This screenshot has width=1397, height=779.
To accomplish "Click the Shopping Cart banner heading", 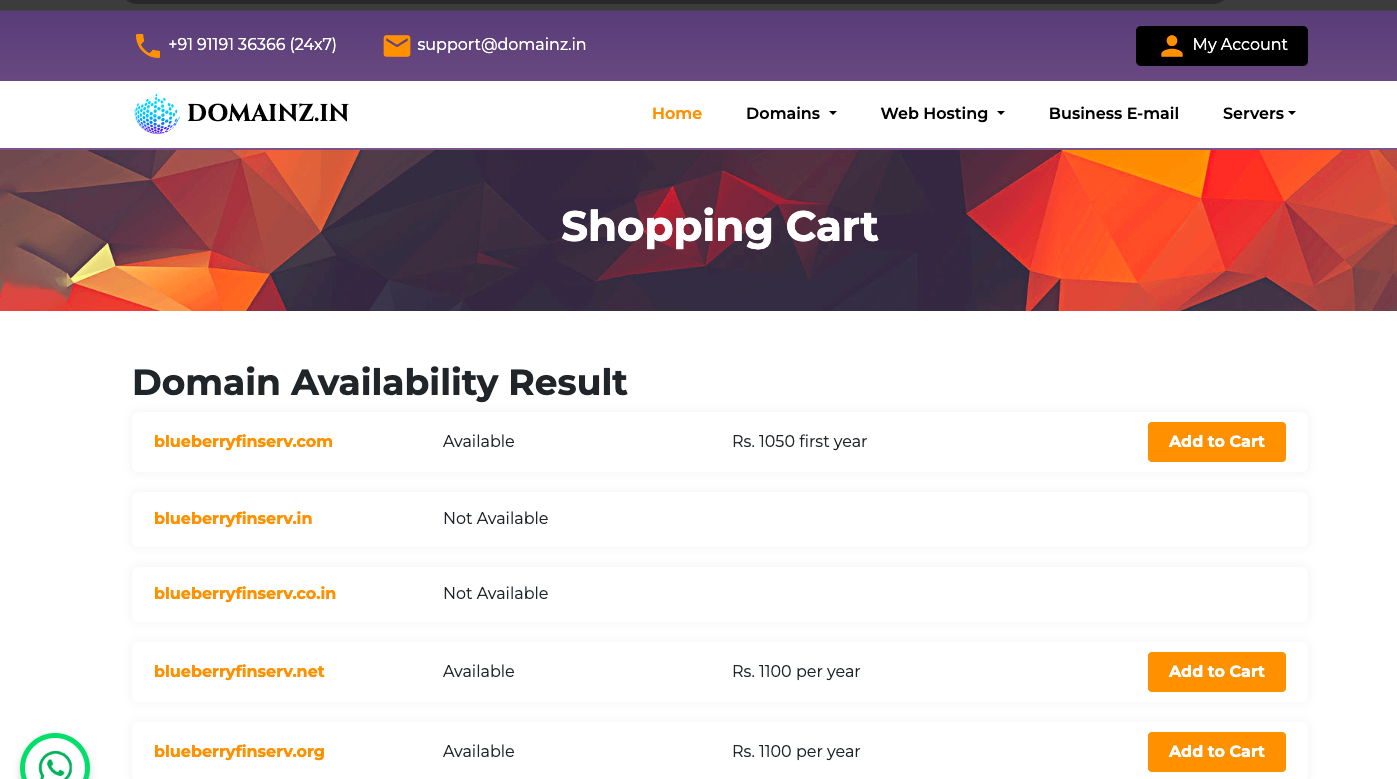I will pyautogui.click(x=719, y=227).
